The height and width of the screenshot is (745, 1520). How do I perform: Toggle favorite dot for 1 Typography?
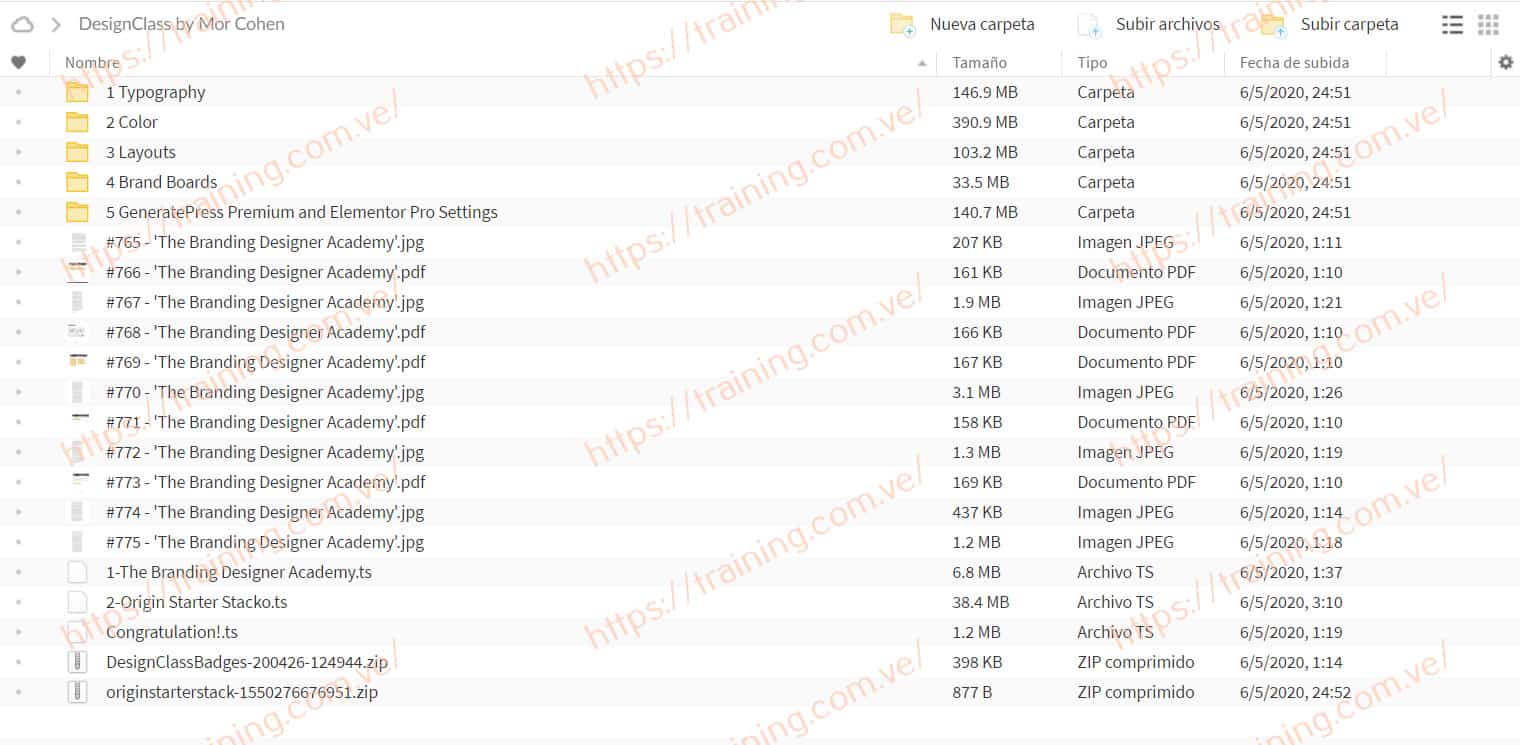18,92
